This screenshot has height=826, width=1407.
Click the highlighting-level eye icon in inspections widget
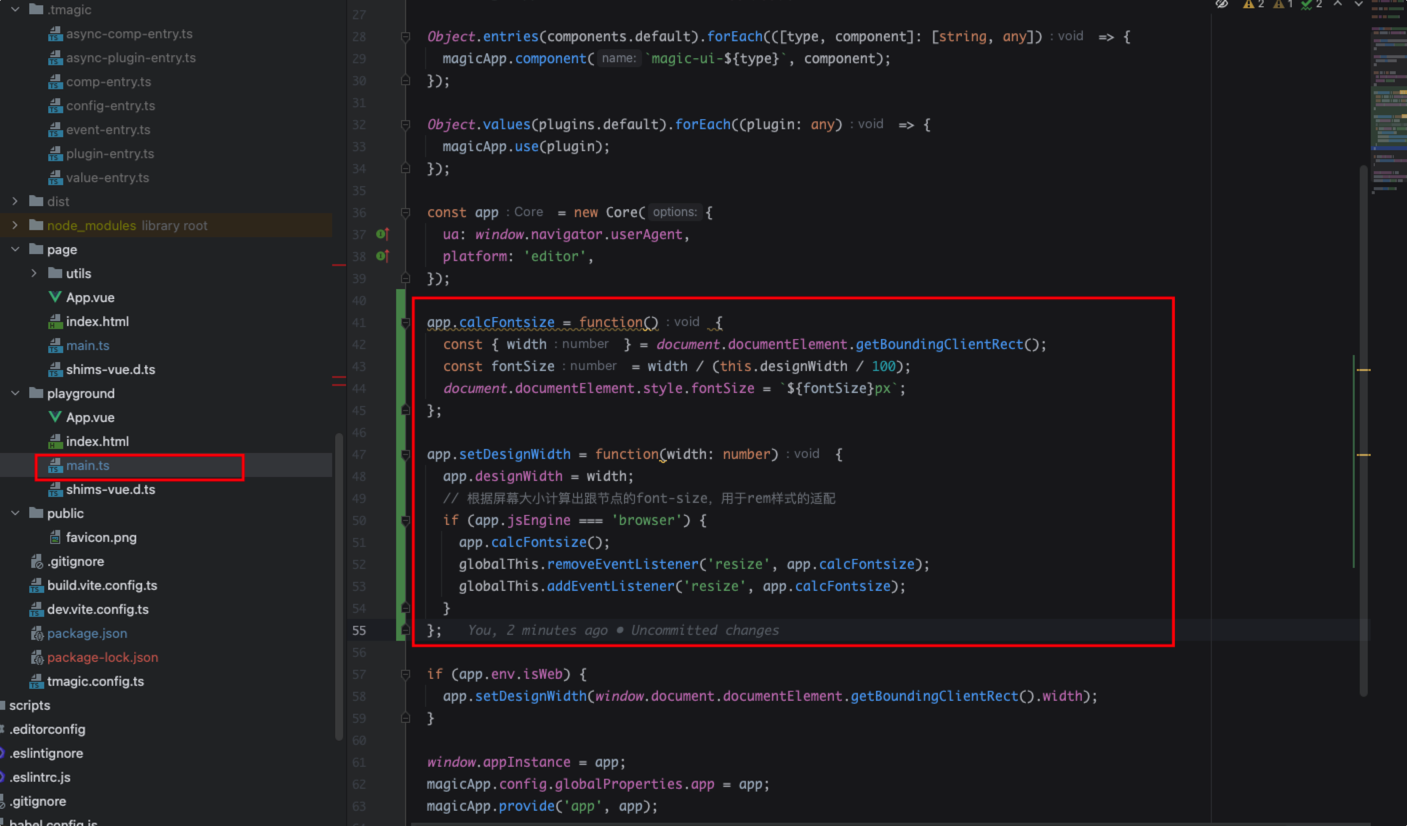click(1222, 4)
